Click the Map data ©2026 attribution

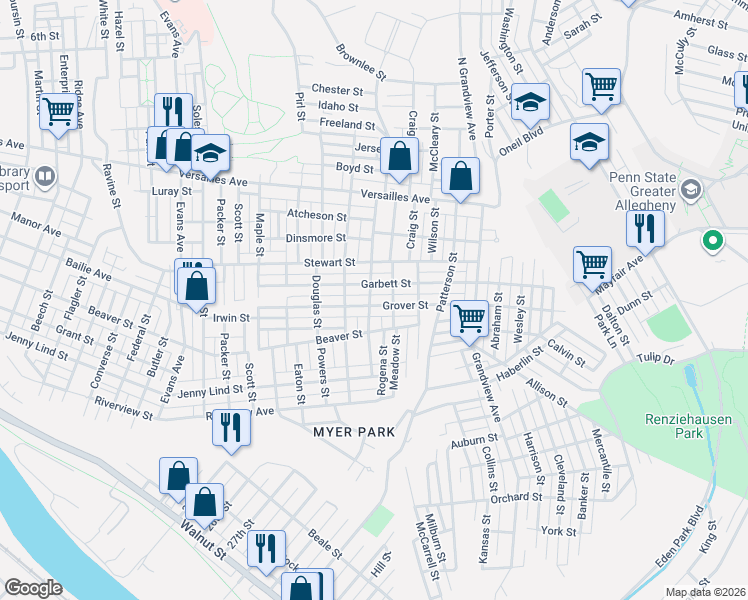705,592
